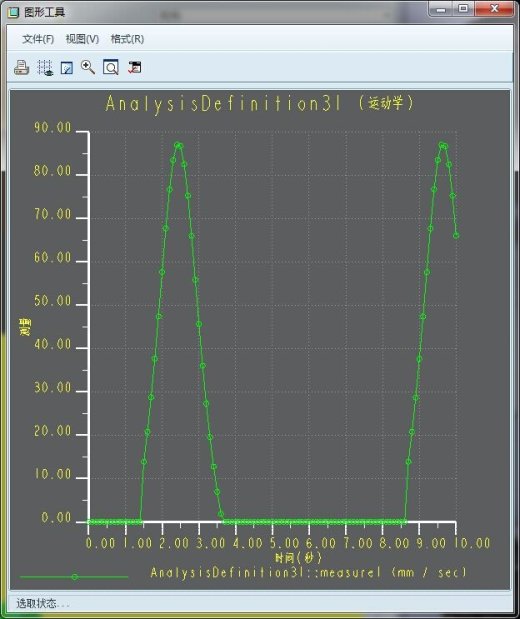Click the 0.00 x-axis tick label

point(101,543)
